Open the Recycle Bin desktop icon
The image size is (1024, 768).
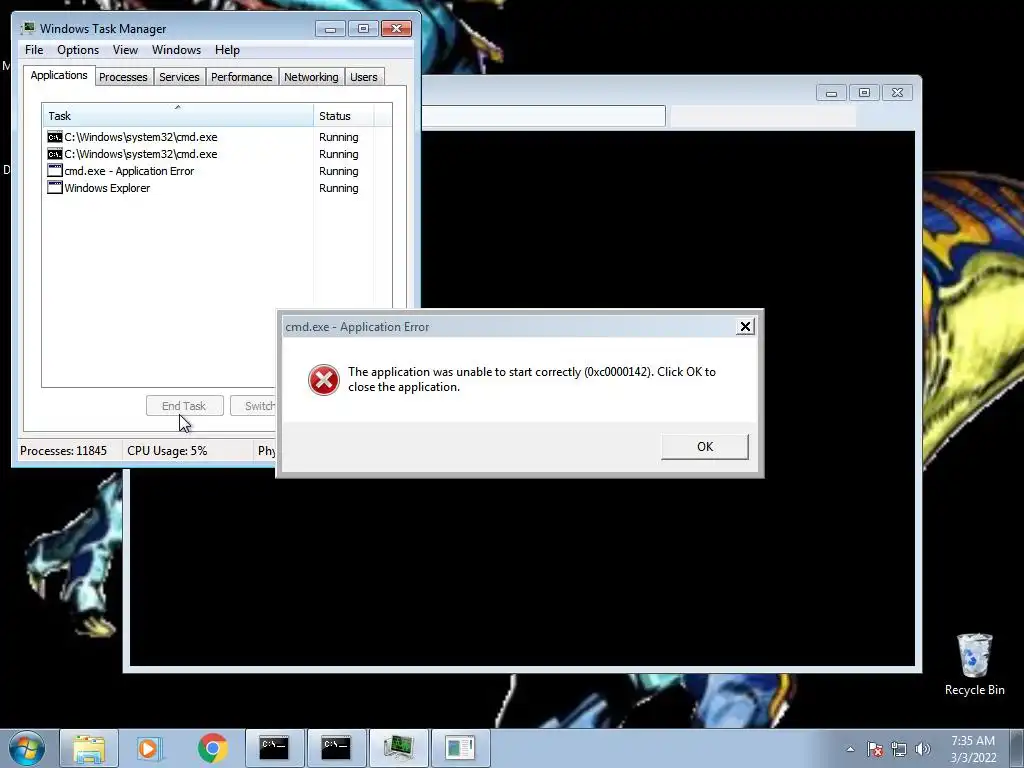[974, 664]
